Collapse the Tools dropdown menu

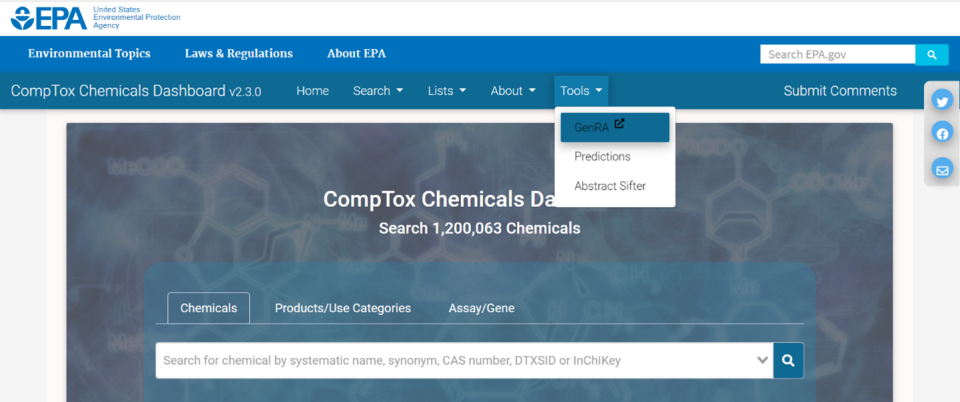point(581,91)
